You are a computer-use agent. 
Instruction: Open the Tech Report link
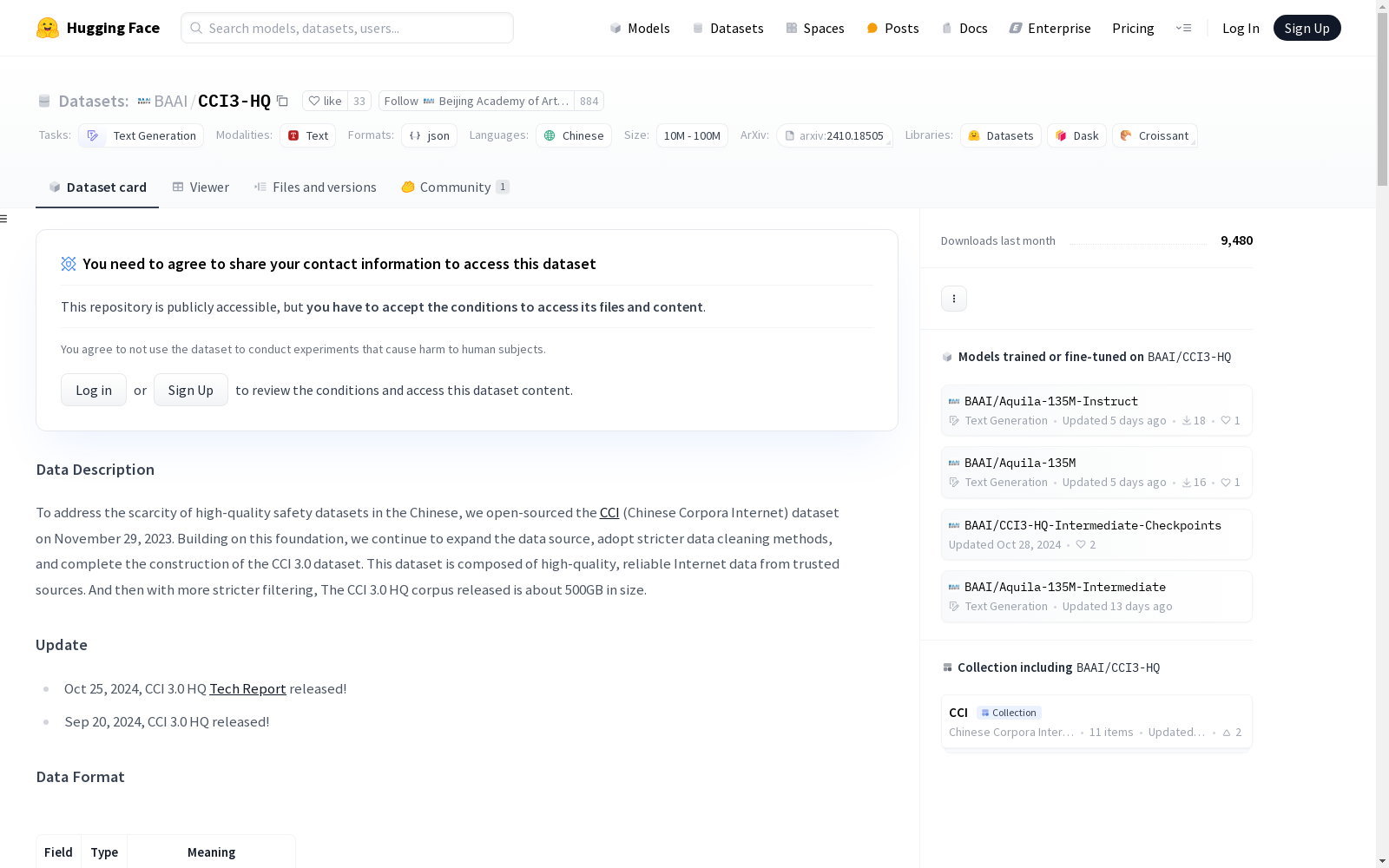[x=247, y=688]
